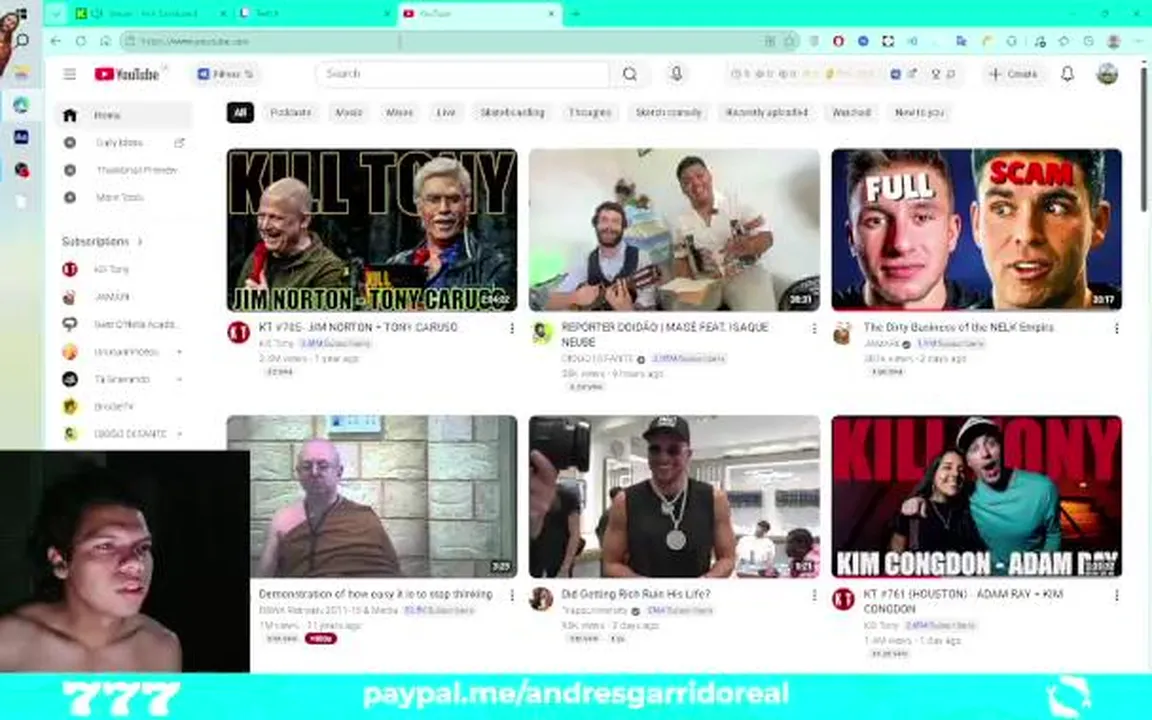Open Kill Tony subscription channel
The width and height of the screenshot is (1152, 720).
tap(125, 270)
